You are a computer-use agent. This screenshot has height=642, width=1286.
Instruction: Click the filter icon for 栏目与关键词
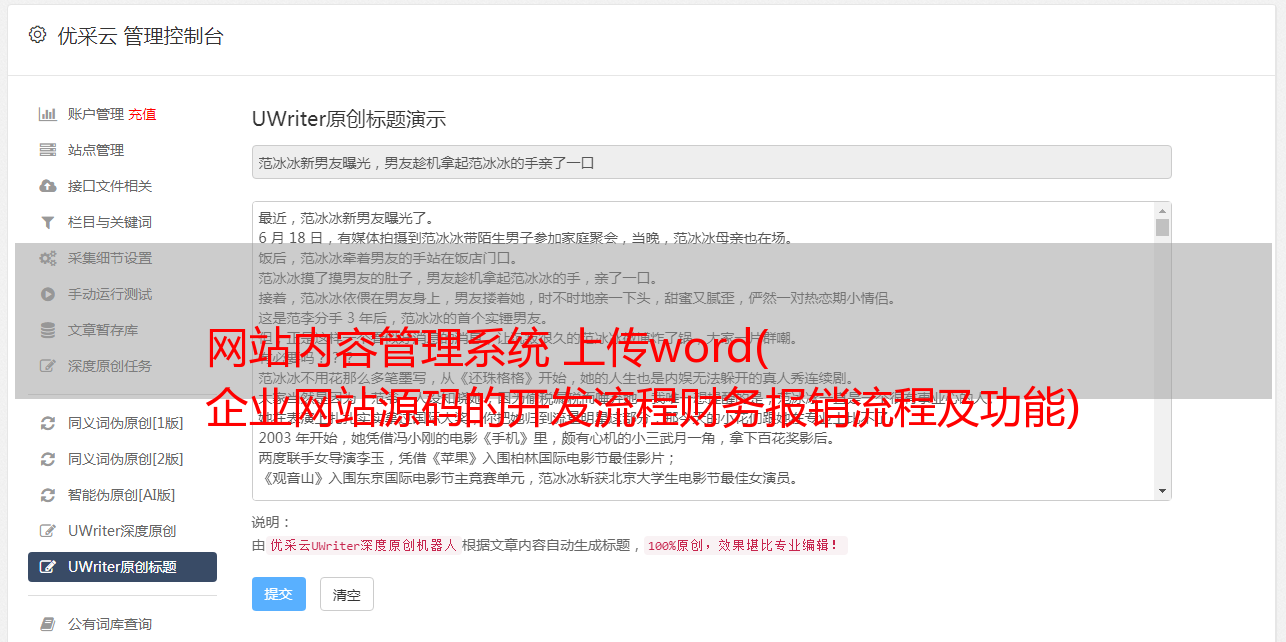(x=47, y=222)
